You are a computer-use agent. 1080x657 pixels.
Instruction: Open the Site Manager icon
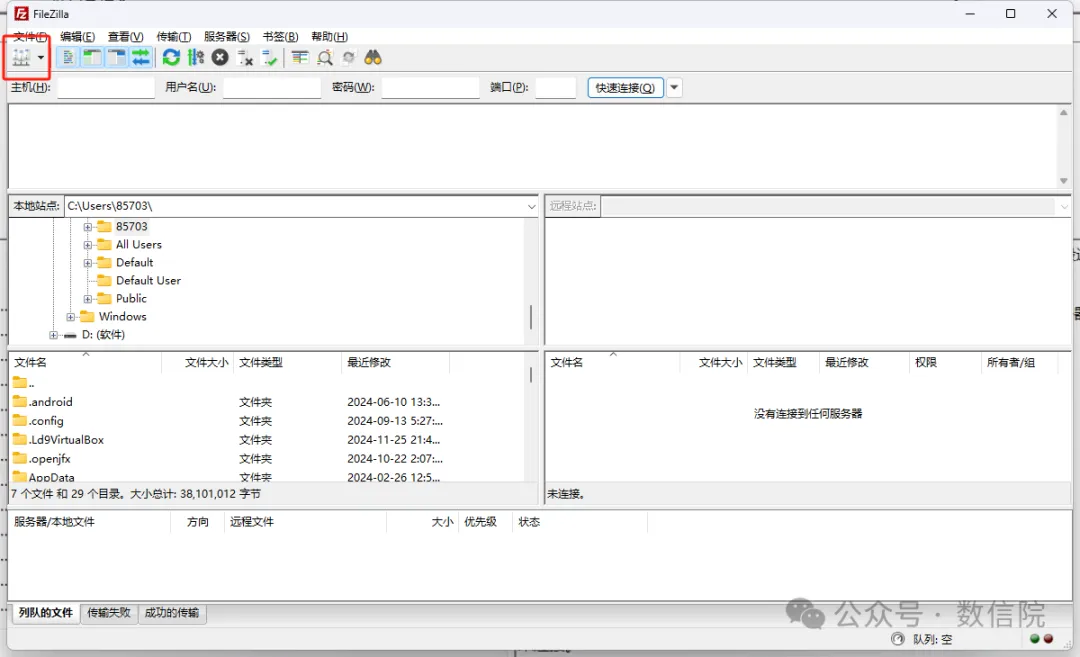pos(21,58)
